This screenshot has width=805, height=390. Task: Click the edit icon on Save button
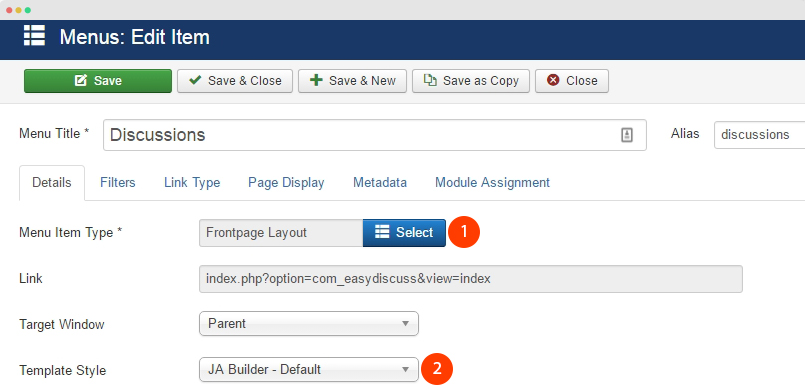[81, 81]
